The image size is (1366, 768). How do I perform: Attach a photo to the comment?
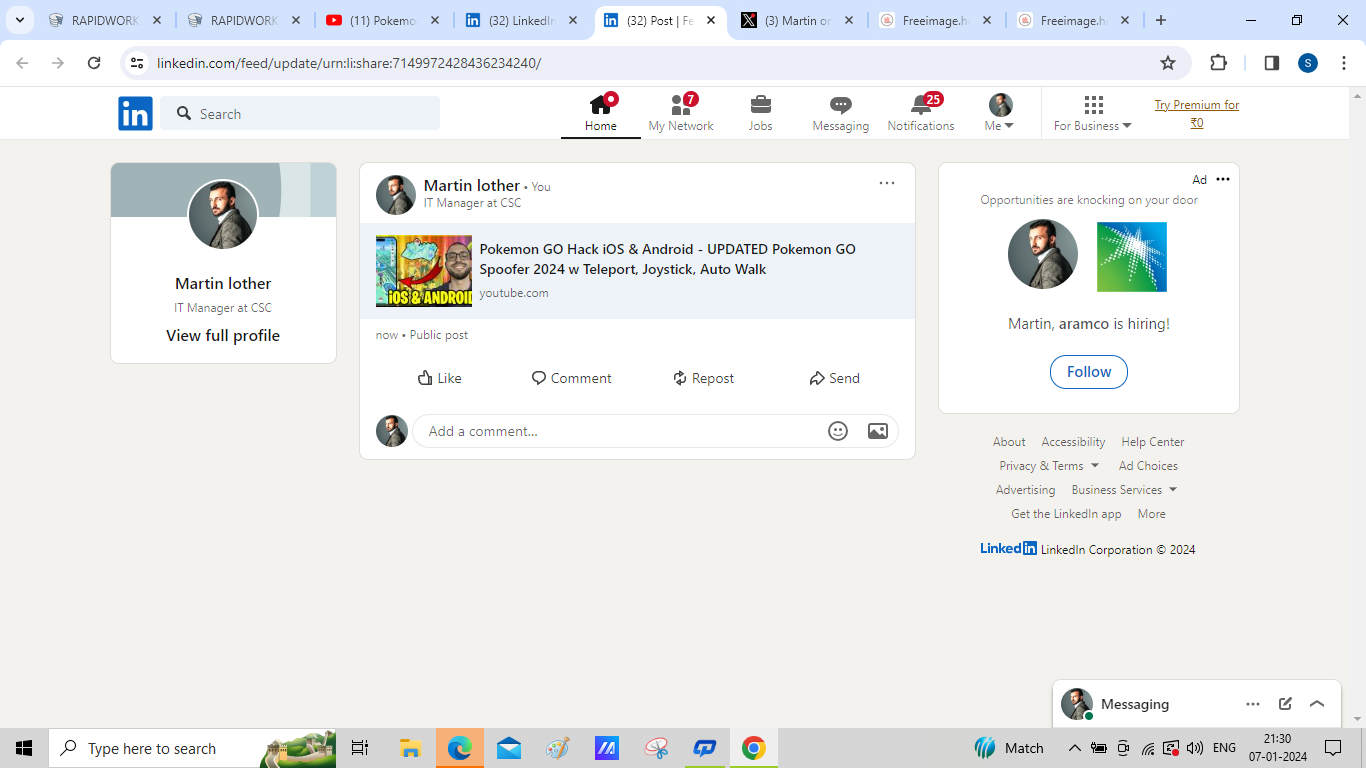878,431
